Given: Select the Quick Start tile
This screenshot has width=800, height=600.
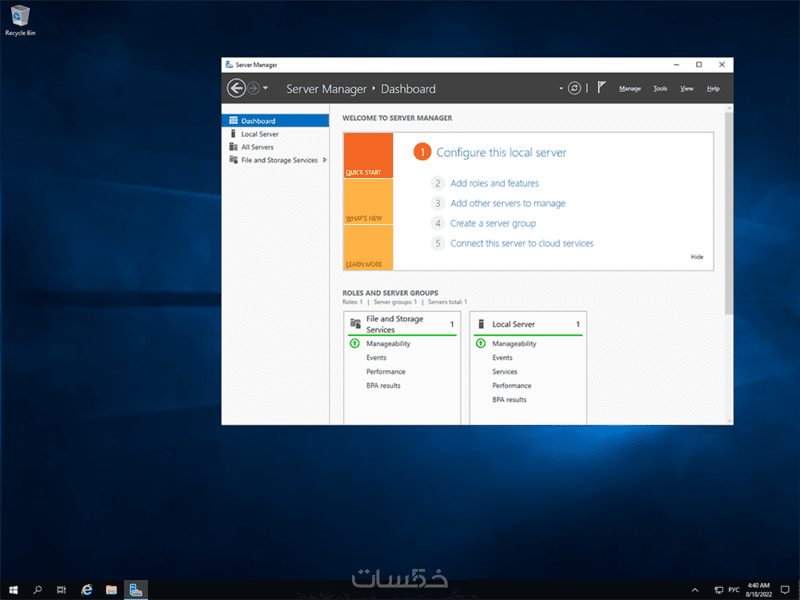Looking at the screenshot, I should [x=368, y=156].
